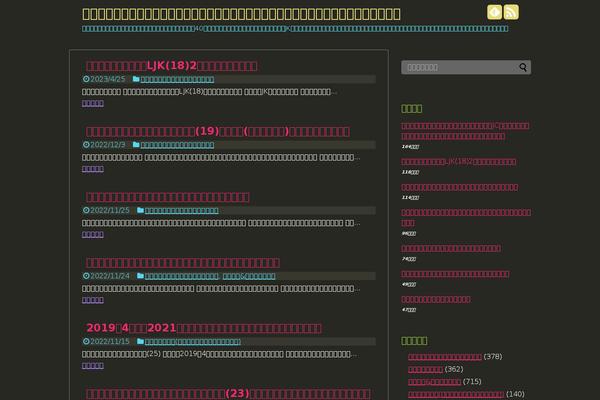Viewport: 600px width, 400px height.
Task: Open the RSS feed icon in header
Action: [511, 12]
